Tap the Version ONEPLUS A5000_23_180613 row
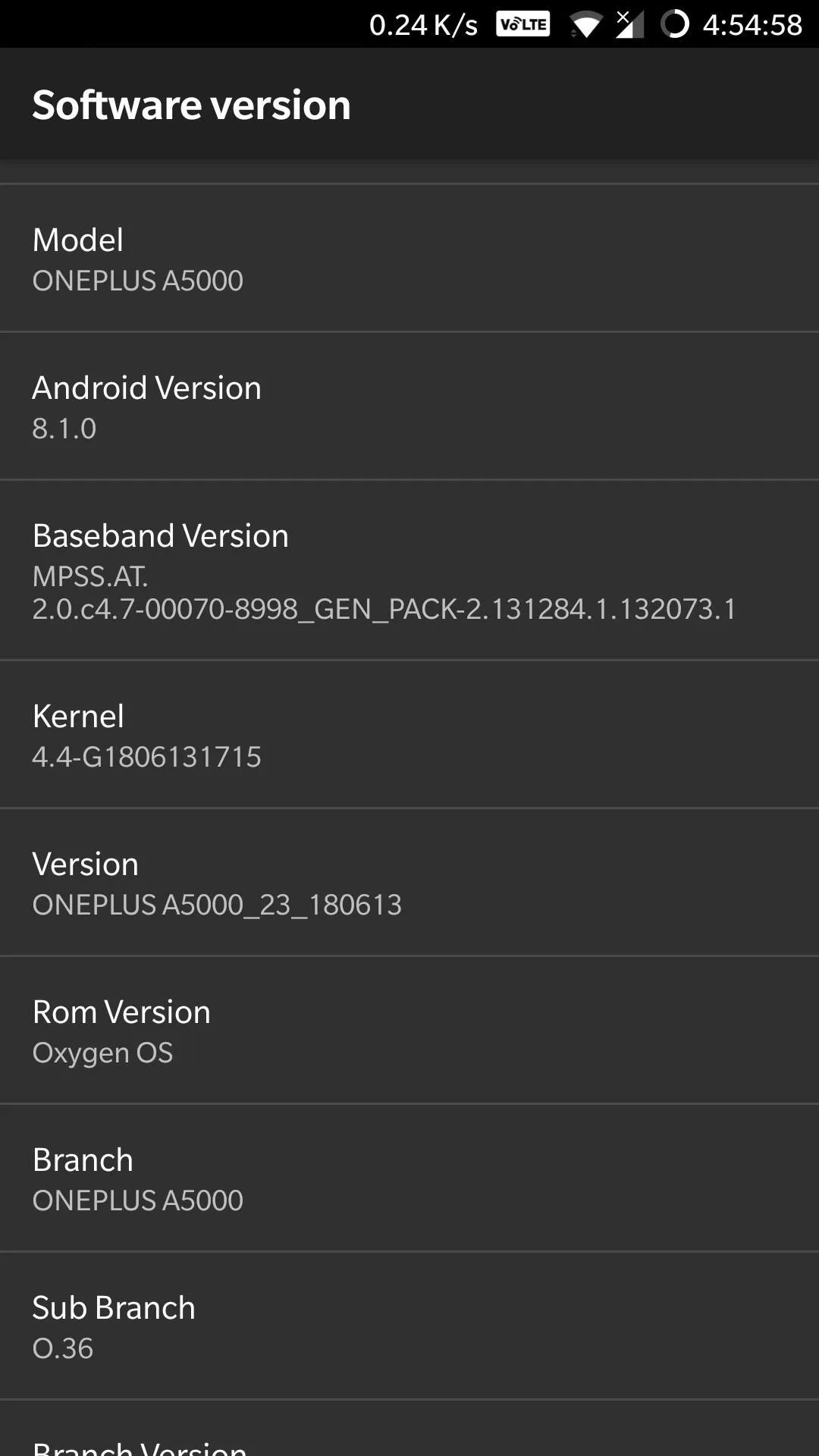 (409, 882)
